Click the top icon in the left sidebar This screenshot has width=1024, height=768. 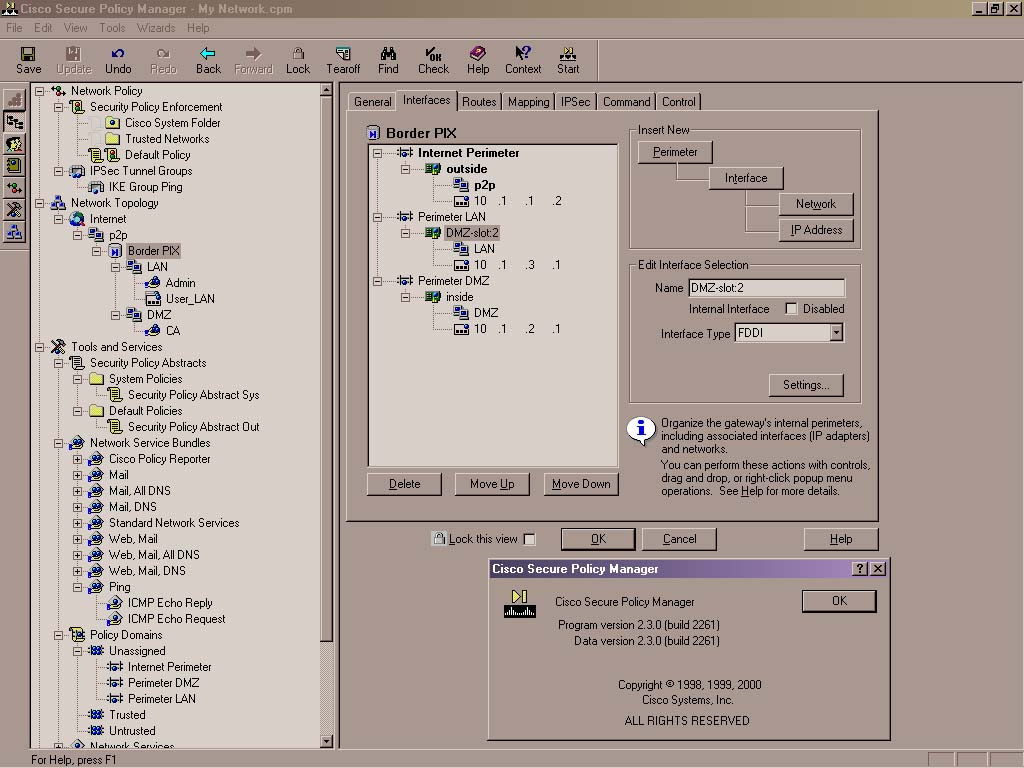[x=14, y=100]
